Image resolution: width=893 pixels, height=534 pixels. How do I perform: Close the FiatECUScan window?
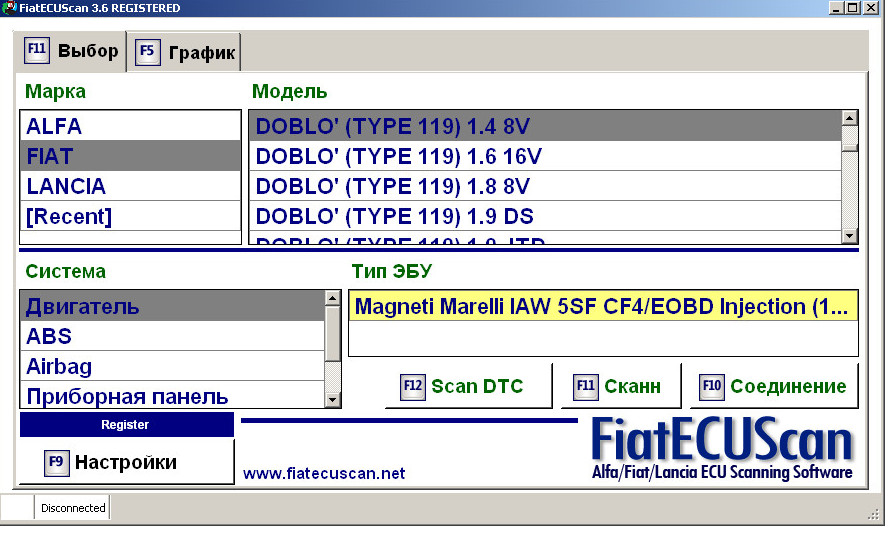871,7
